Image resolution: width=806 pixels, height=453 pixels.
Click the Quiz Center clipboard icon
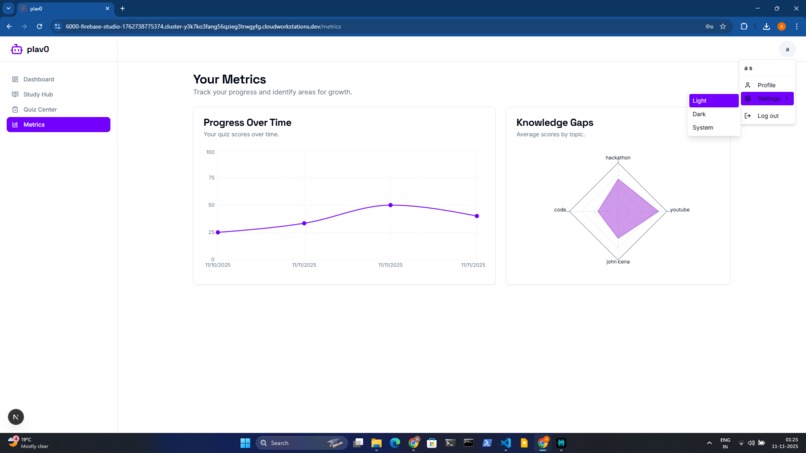point(15,110)
